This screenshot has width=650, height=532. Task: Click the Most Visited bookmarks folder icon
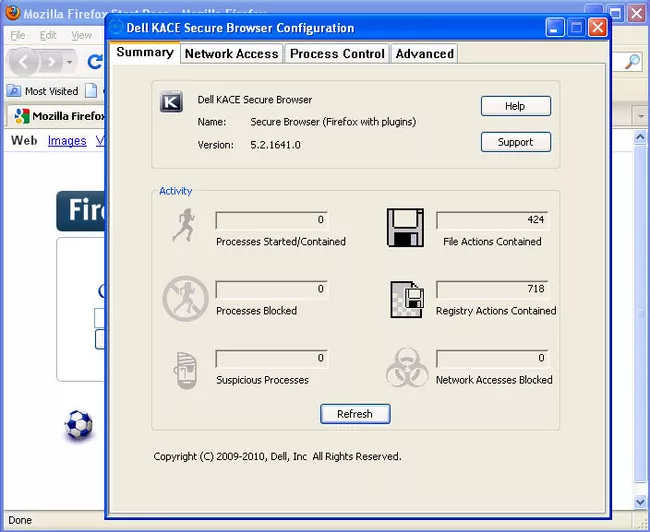(x=14, y=91)
